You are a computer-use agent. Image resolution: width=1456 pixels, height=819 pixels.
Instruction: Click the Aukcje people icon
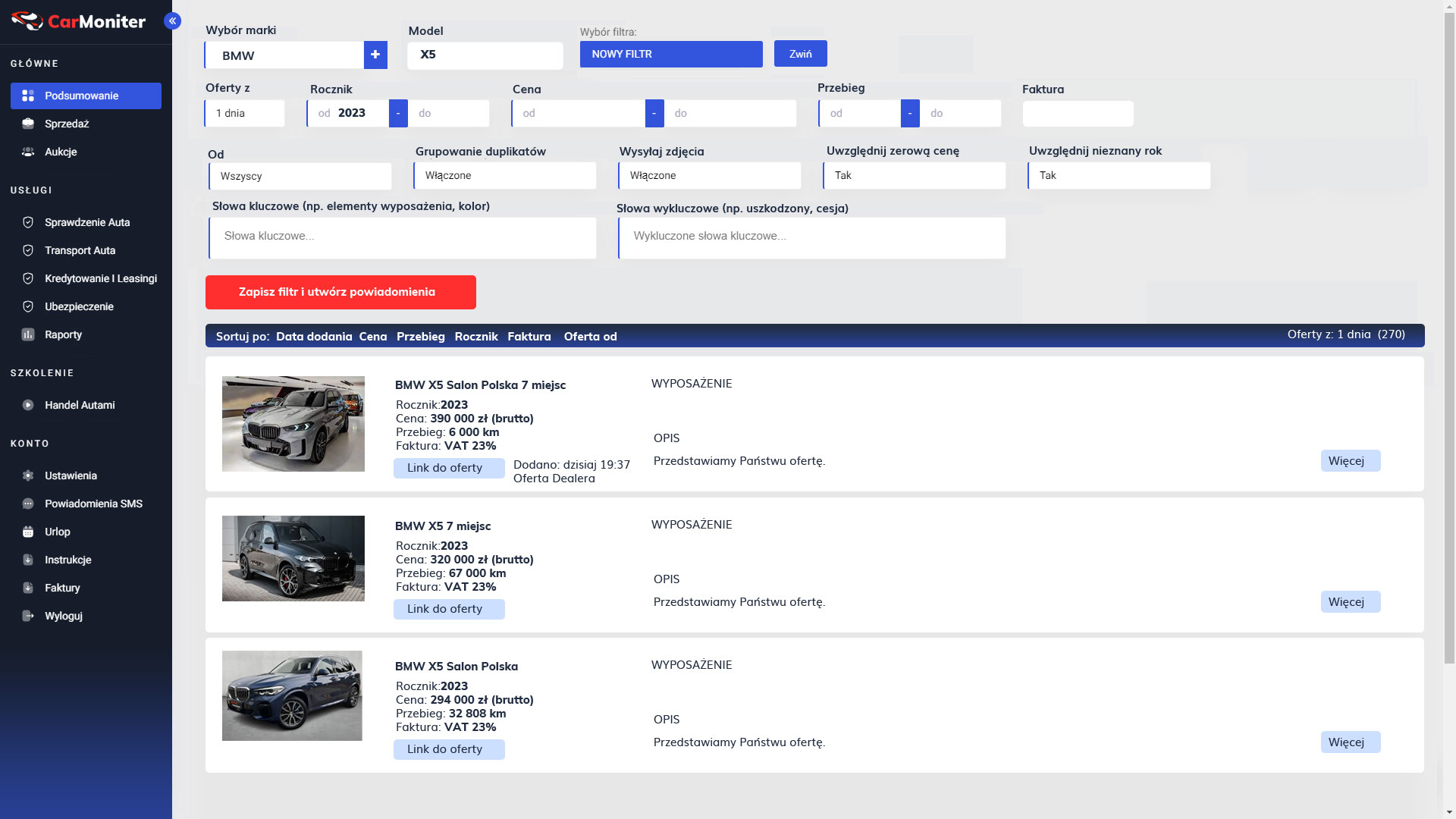[28, 152]
